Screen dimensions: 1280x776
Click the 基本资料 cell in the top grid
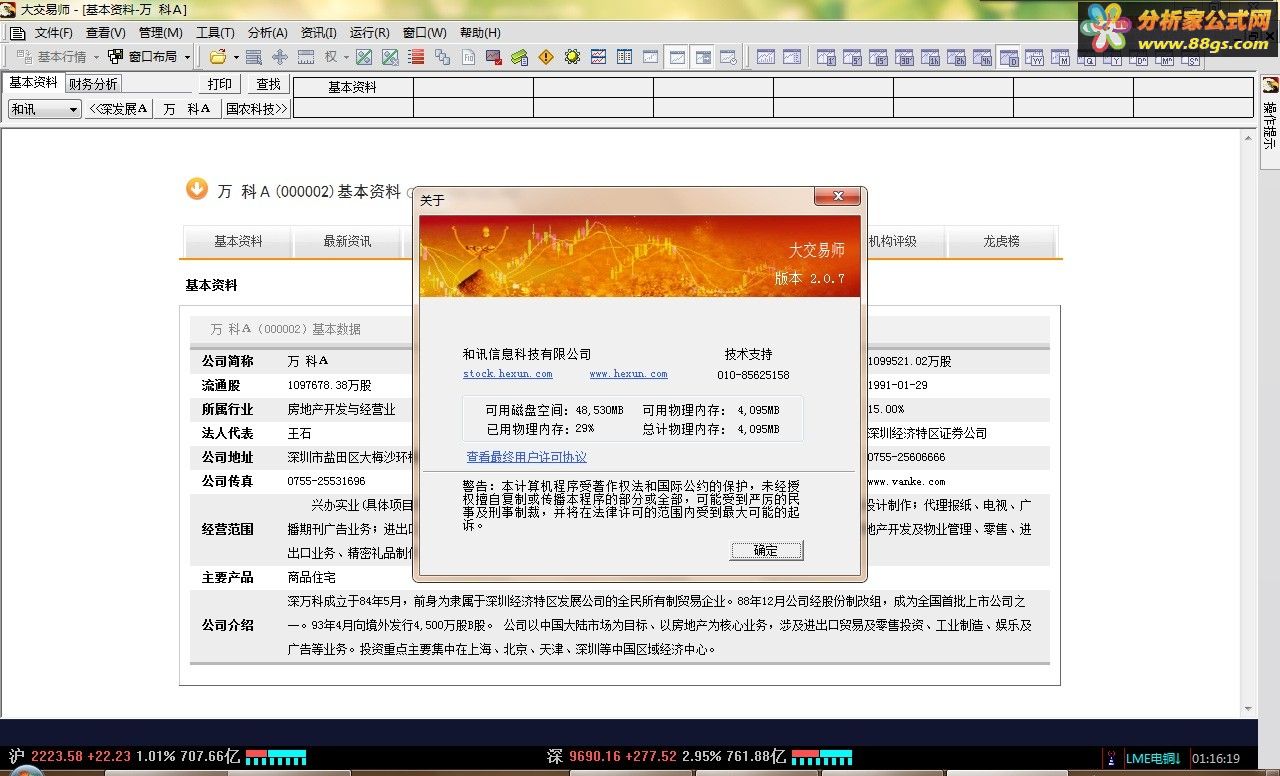click(353, 87)
